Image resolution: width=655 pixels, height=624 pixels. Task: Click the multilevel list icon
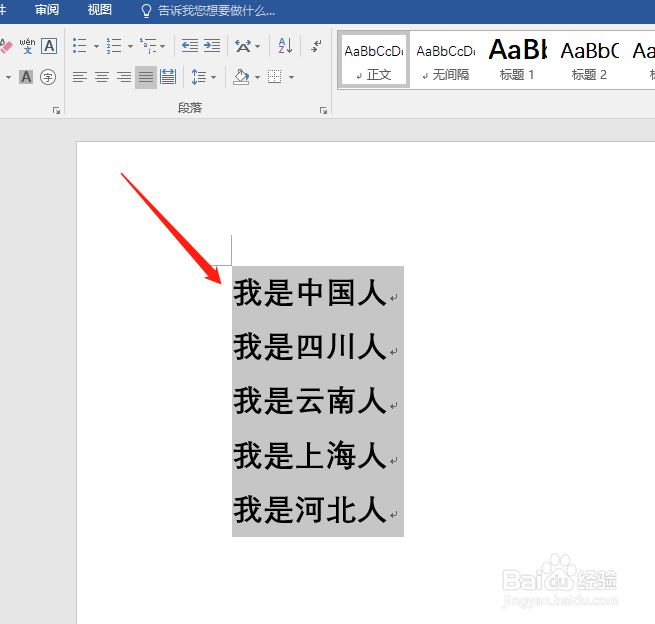pos(148,46)
